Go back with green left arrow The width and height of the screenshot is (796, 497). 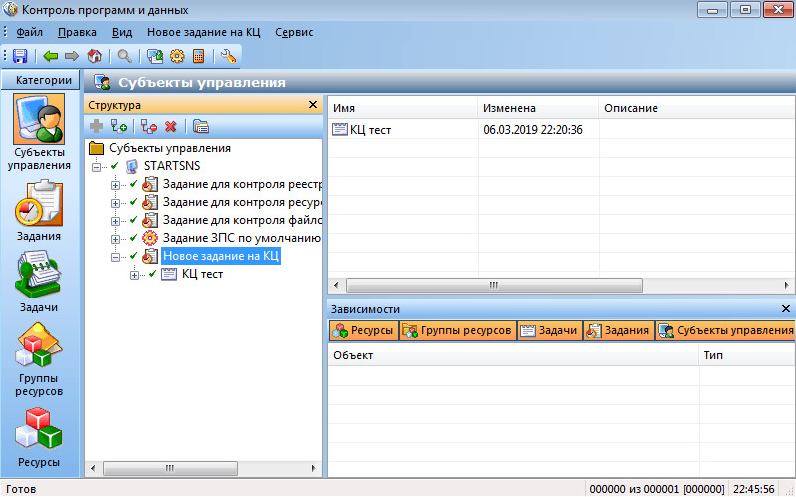tap(50, 56)
